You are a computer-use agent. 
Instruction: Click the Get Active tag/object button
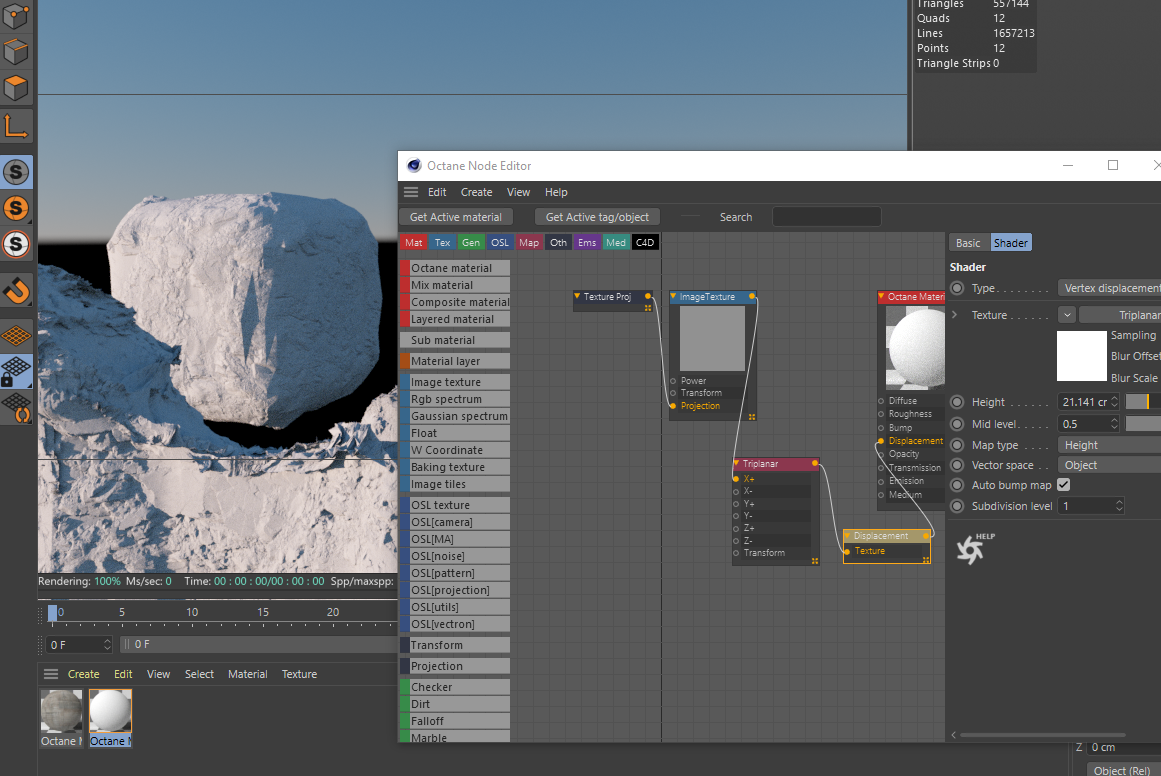(x=597, y=217)
